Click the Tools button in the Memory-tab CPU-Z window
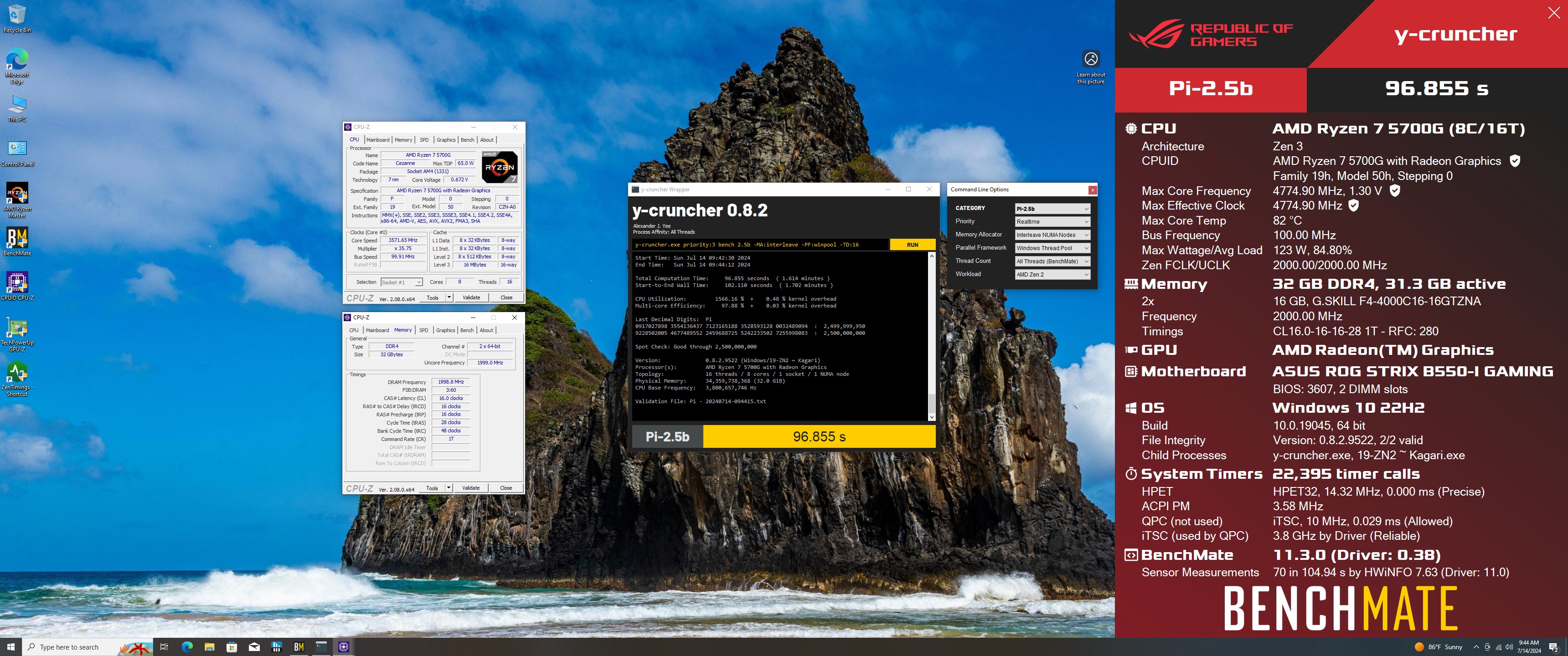The image size is (1568, 656). 432,488
